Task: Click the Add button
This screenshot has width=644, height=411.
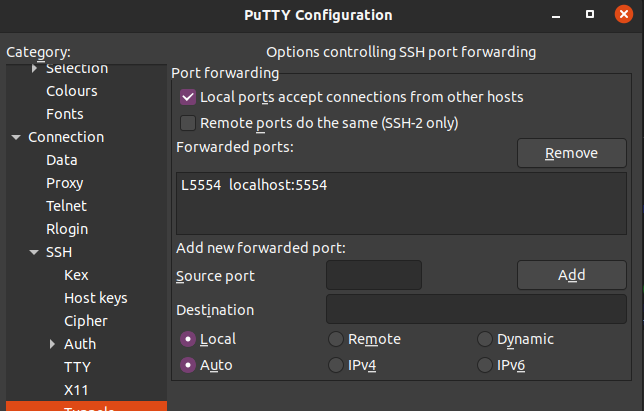Action: [572, 275]
